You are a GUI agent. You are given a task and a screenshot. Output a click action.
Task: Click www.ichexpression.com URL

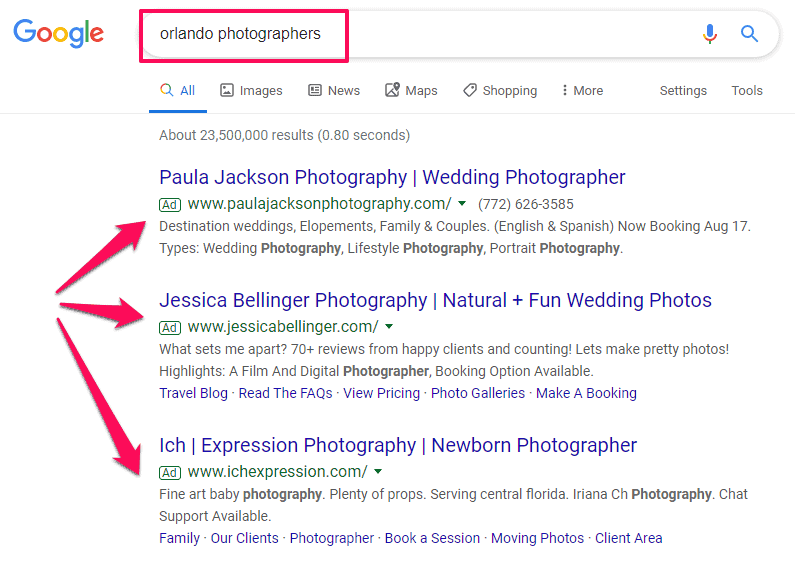(x=277, y=472)
